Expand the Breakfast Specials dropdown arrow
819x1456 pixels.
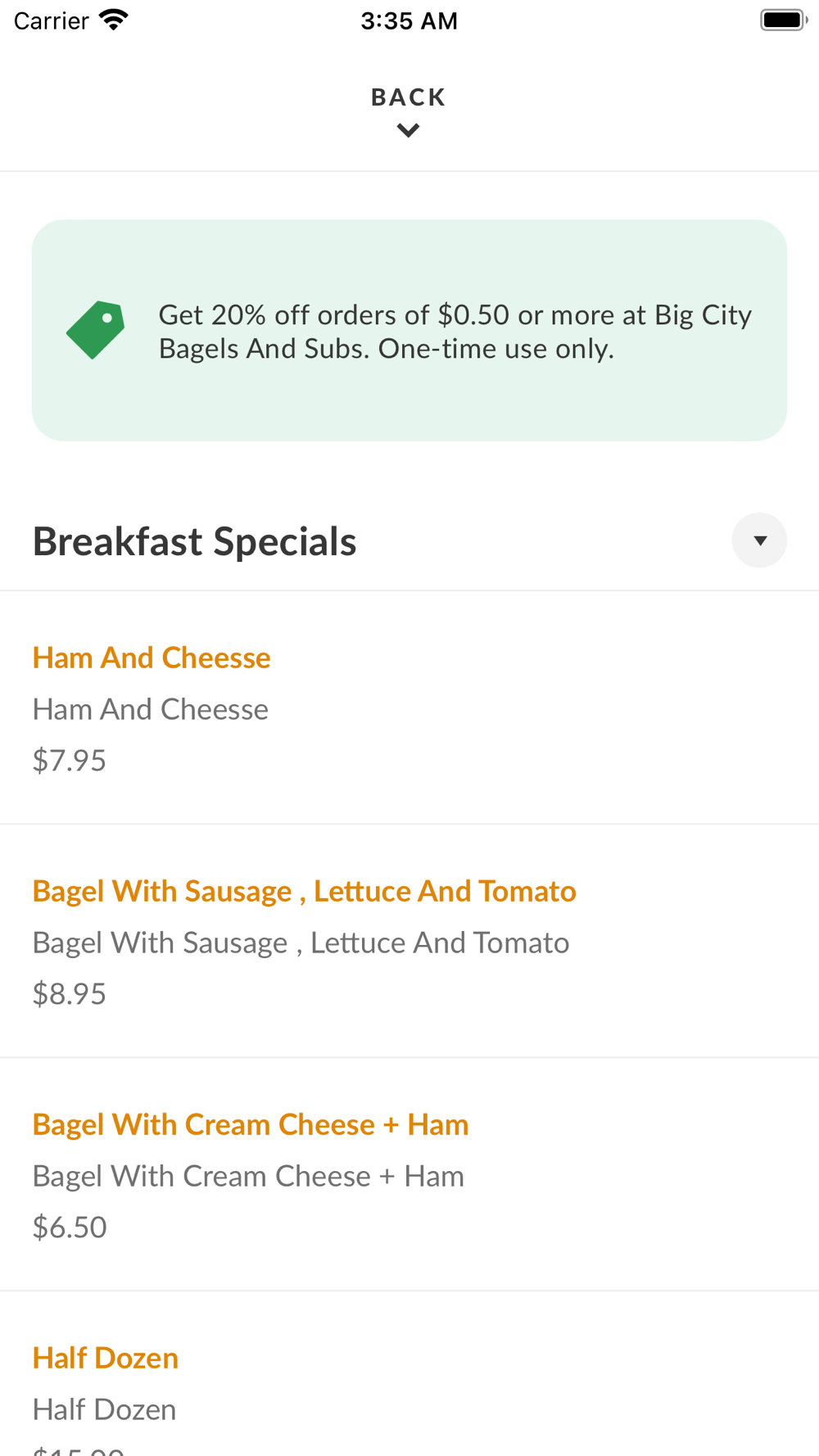click(x=759, y=540)
